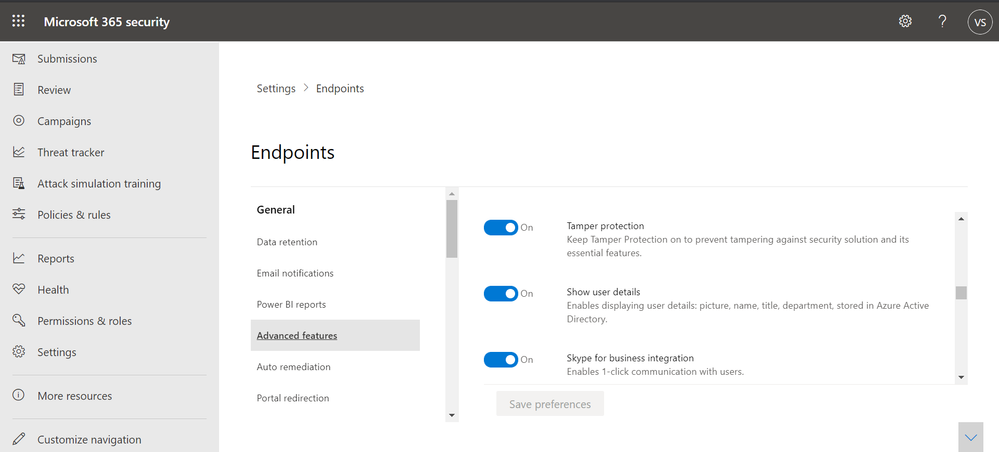Click the Threat tracker chart icon
The image size is (999, 452).
click(x=18, y=152)
